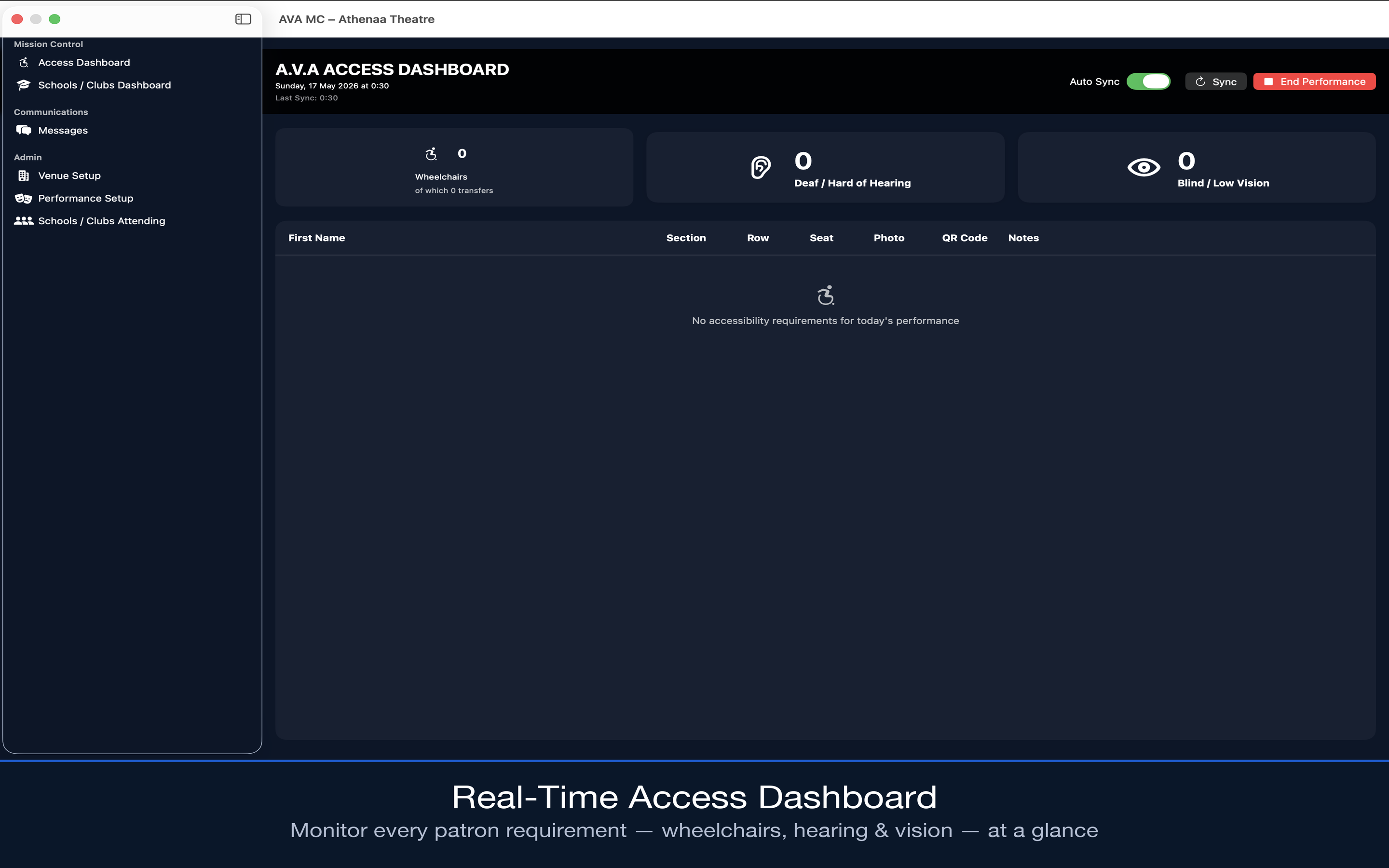The width and height of the screenshot is (1389, 868).
Task: Click the Sync button
Action: tap(1216, 81)
